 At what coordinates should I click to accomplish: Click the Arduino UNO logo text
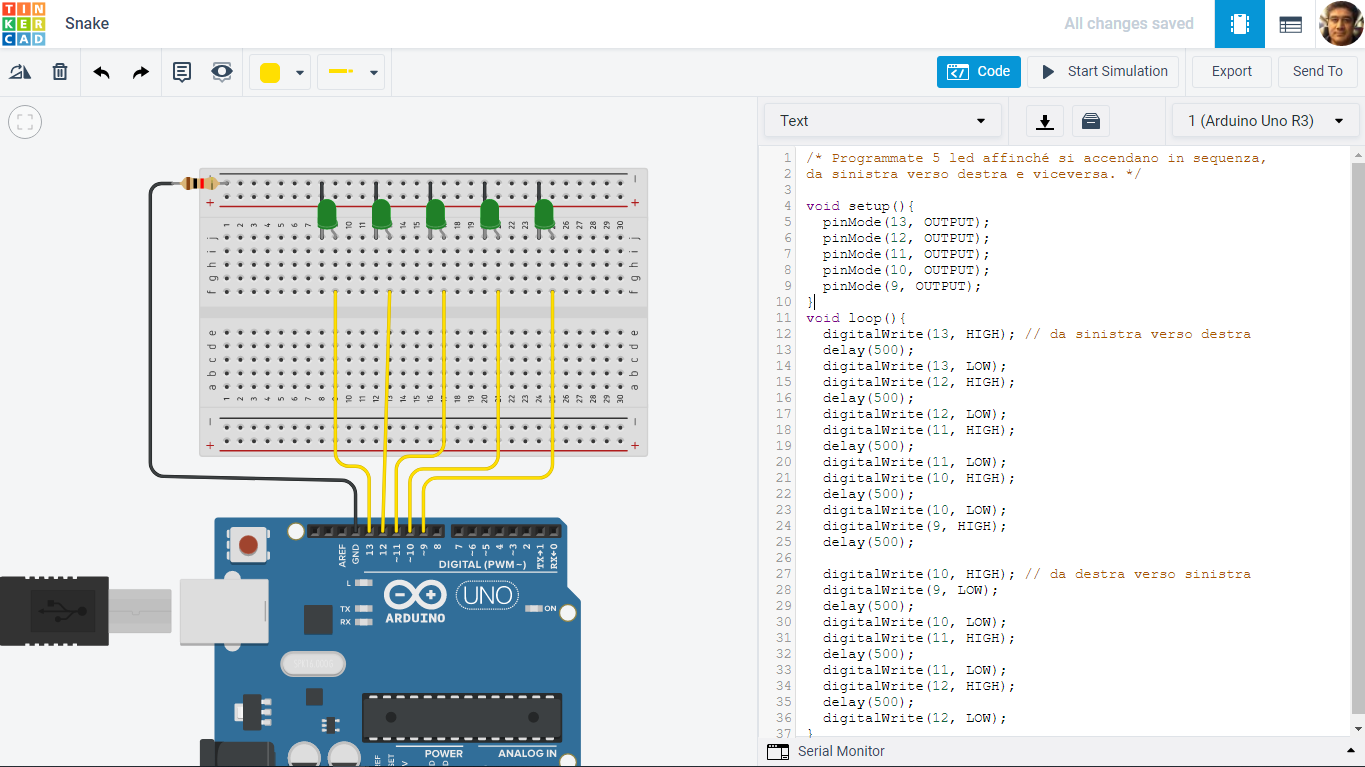[x=486, y=596]
